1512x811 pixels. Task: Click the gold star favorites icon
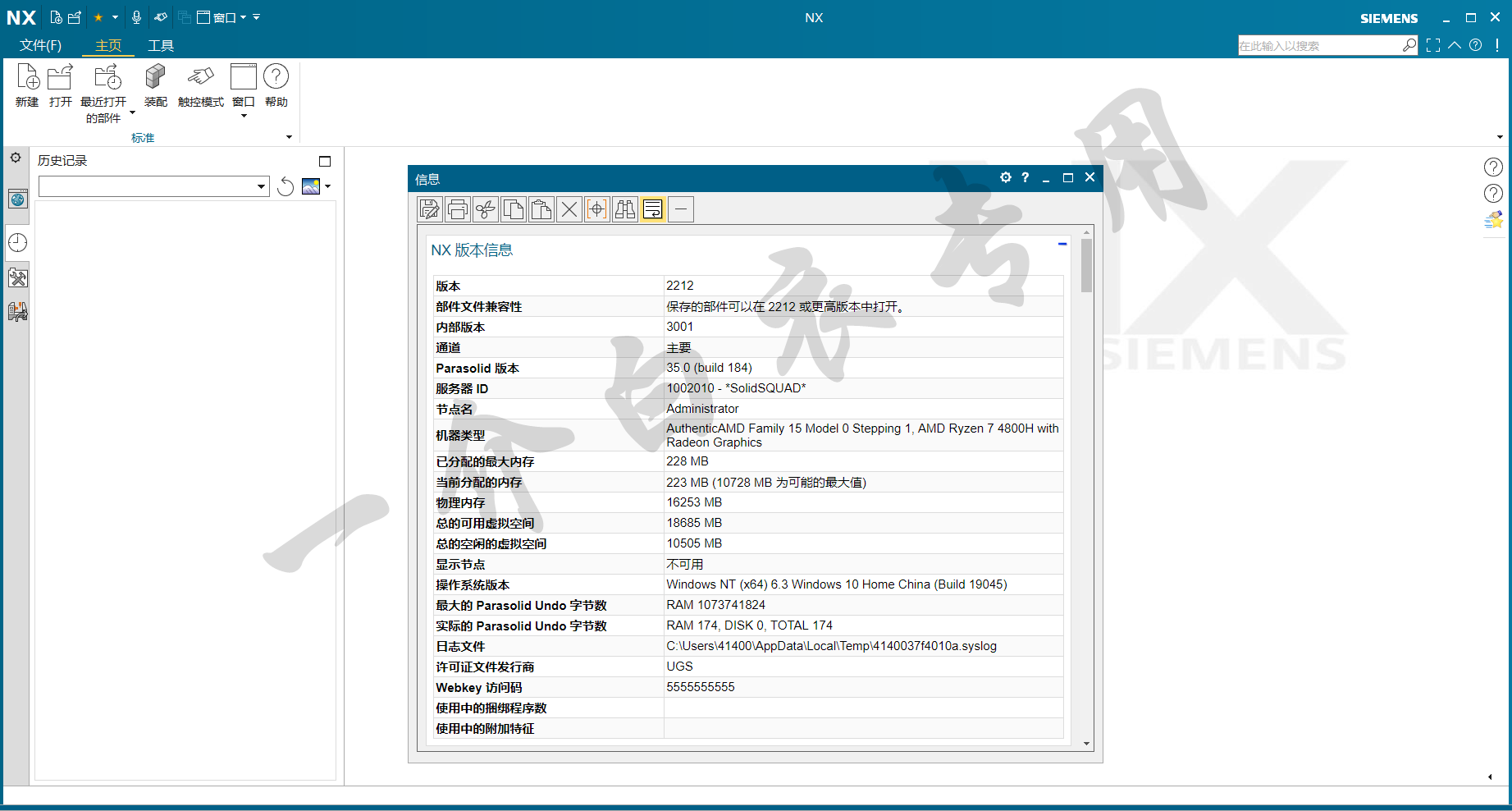coord(98,17)
